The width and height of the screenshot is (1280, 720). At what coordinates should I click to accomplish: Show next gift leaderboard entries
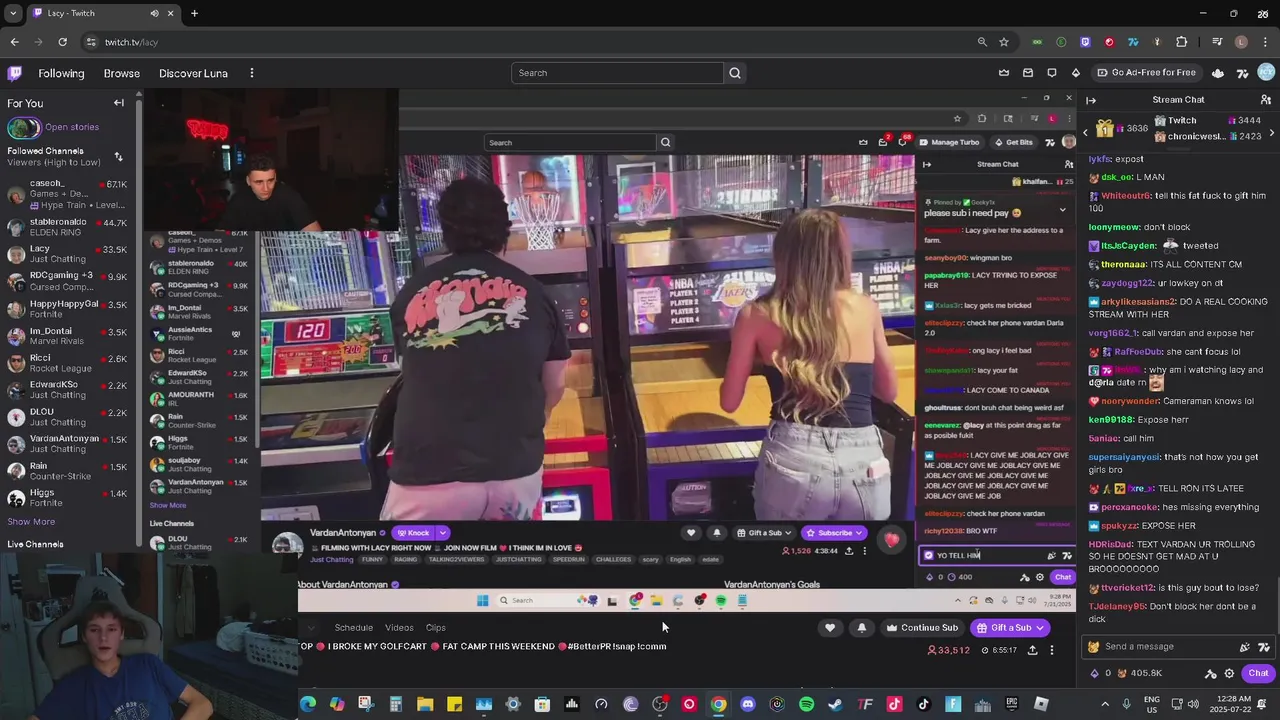pyautogui.click(x=1271, y=132)
